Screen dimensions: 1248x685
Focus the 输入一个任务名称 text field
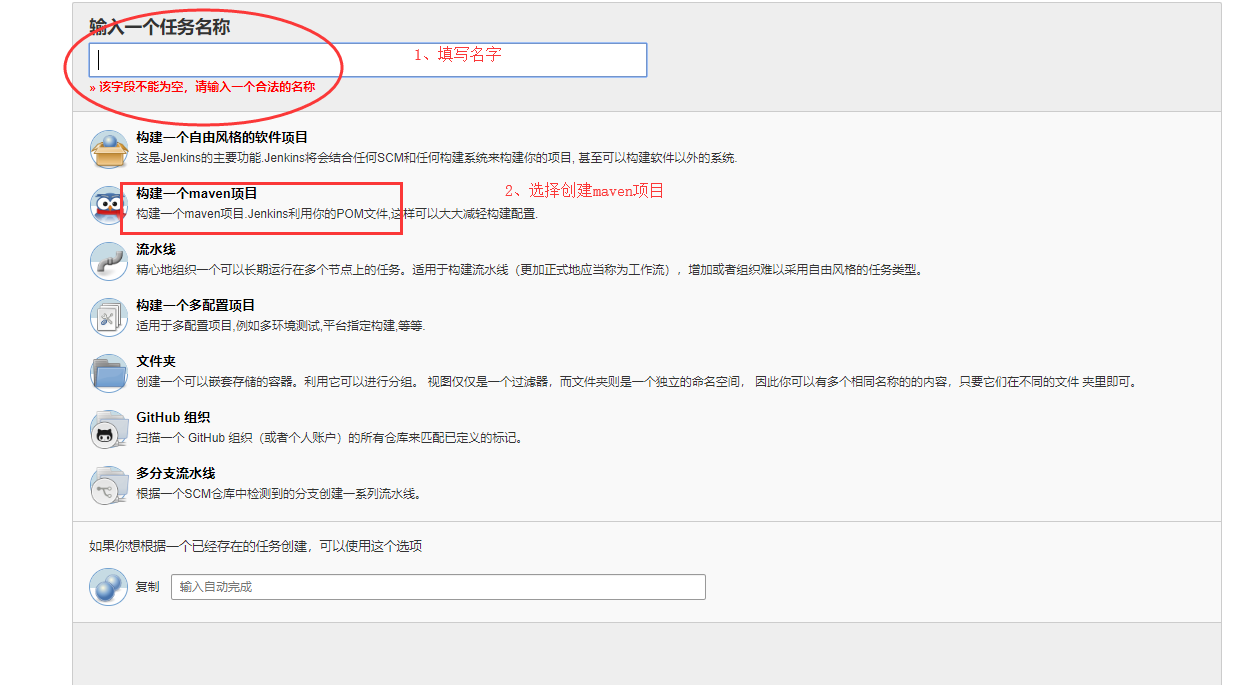coord(368,60)
